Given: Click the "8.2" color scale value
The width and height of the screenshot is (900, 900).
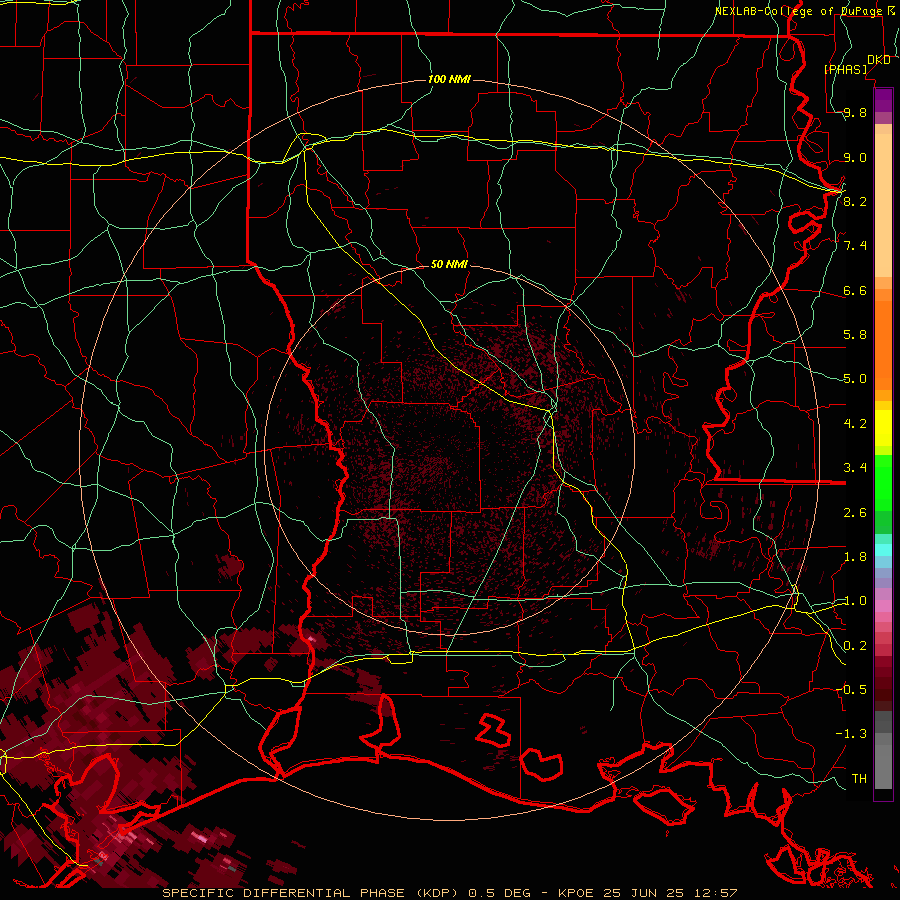Looking at the screenshot, I should (855, 201).
